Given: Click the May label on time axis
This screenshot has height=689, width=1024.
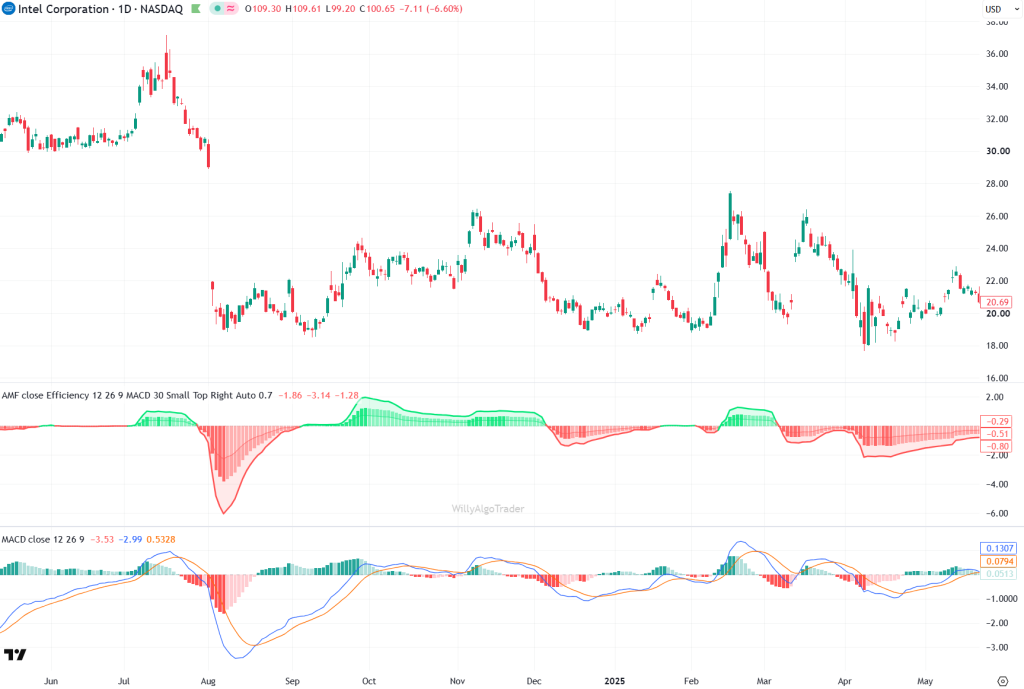Looking at the screenshot, I should click(925, 681).
